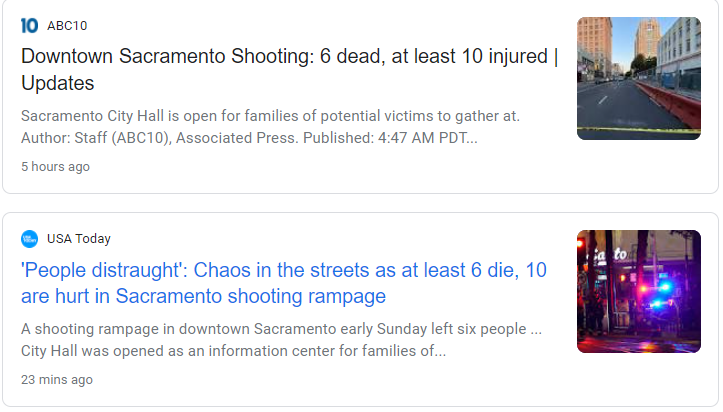The width and height of the screenshot is (723, 412).
Task: Open the police lights thumbnail image
Action: coord(638,291)
